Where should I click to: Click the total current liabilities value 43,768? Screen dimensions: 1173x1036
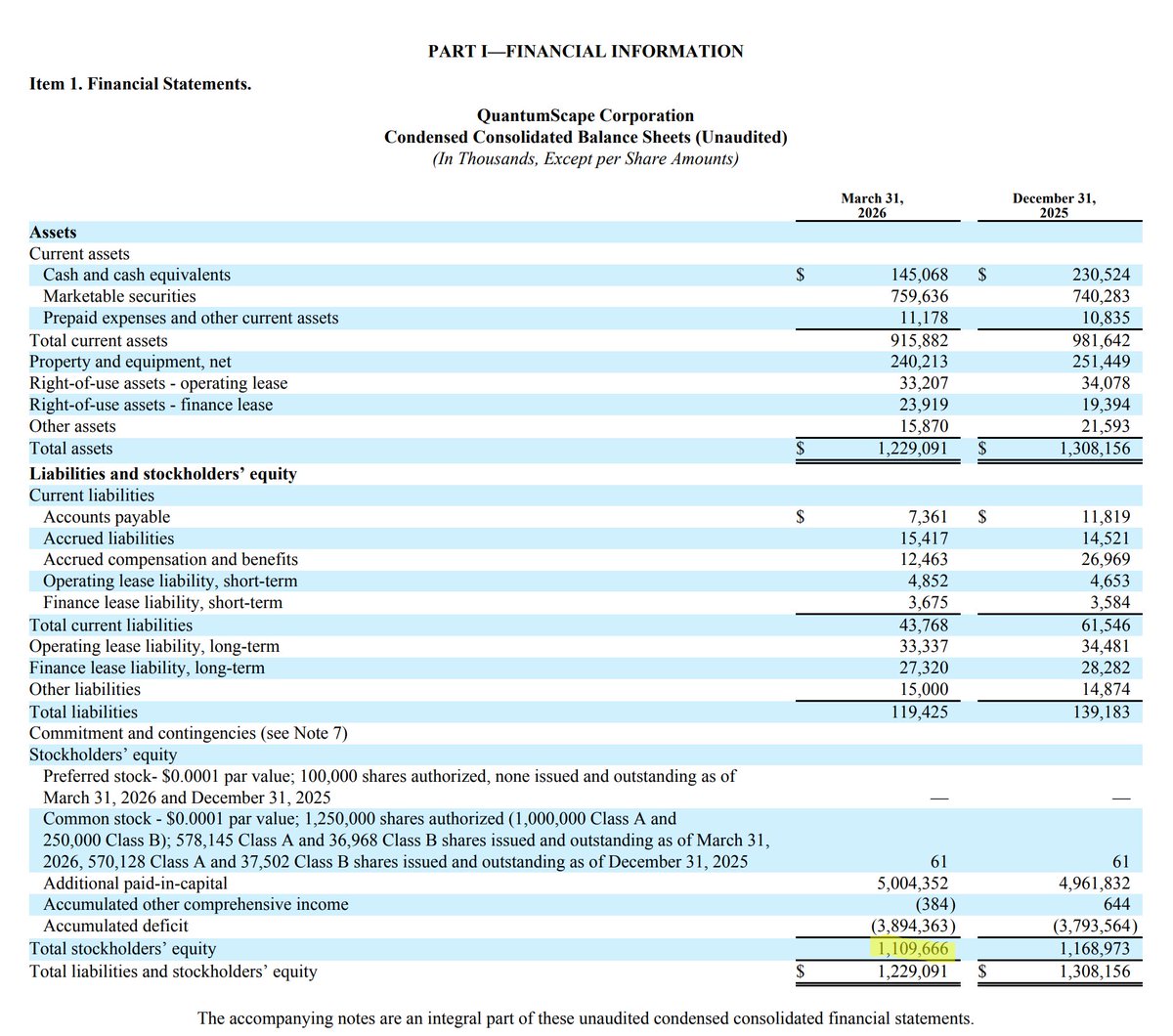(x=923, y=626)
